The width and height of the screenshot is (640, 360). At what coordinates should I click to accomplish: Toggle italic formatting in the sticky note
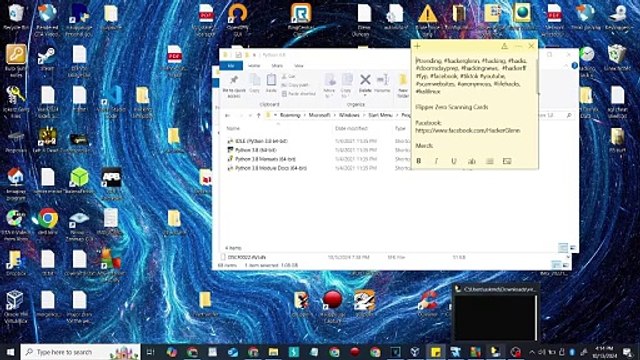[x=436, y=161]
